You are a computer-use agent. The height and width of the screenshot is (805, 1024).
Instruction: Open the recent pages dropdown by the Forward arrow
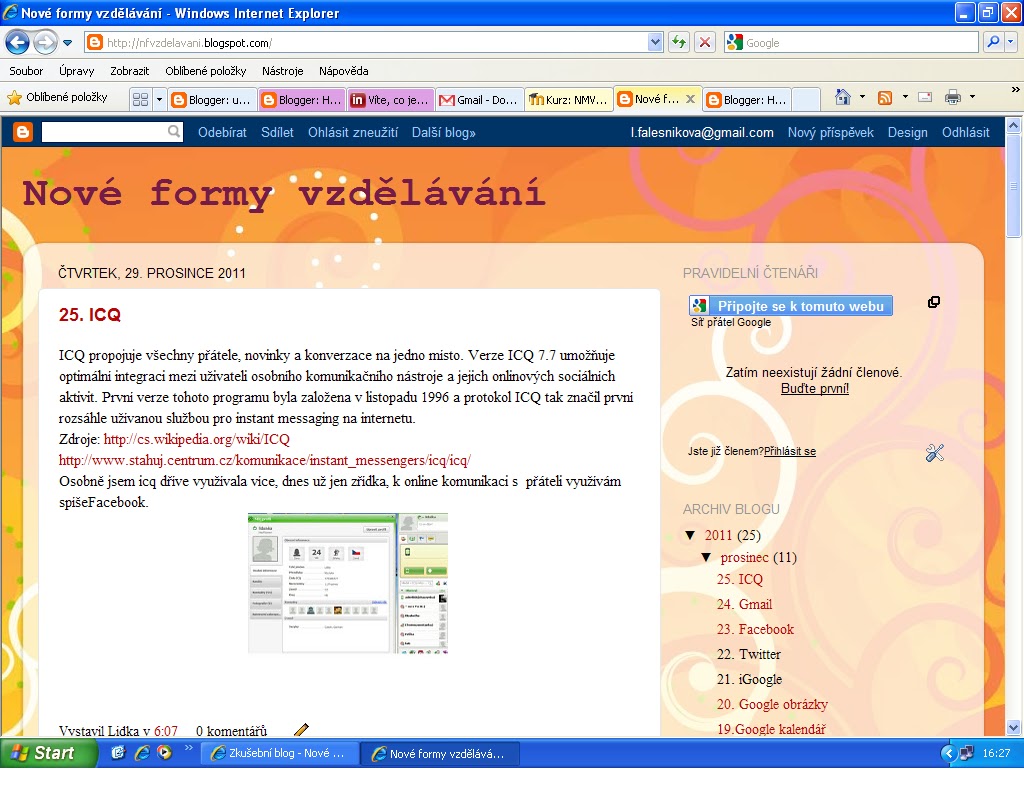(67, 43)
